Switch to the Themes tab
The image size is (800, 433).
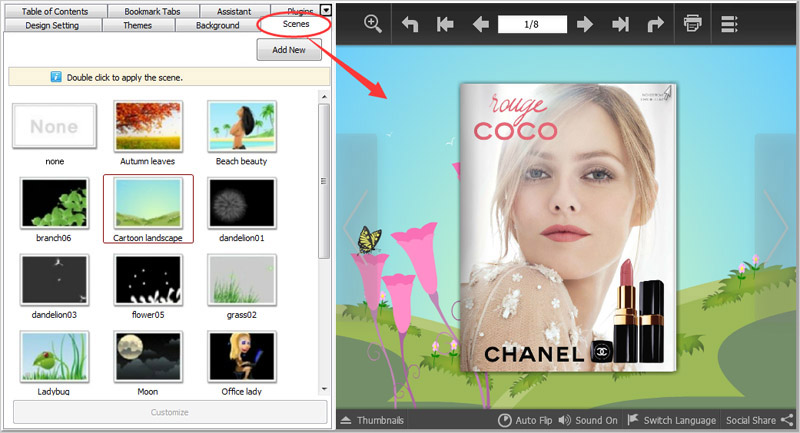(x=138, y=25)
